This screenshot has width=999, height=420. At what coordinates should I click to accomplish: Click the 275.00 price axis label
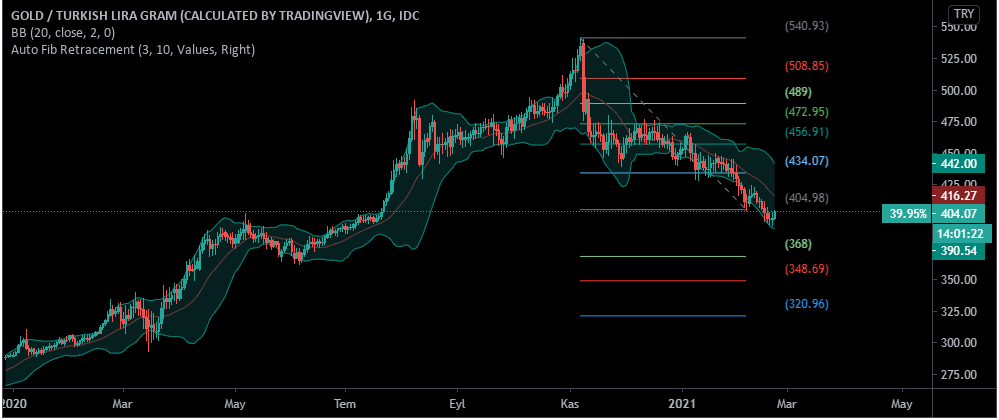(959, 375)
